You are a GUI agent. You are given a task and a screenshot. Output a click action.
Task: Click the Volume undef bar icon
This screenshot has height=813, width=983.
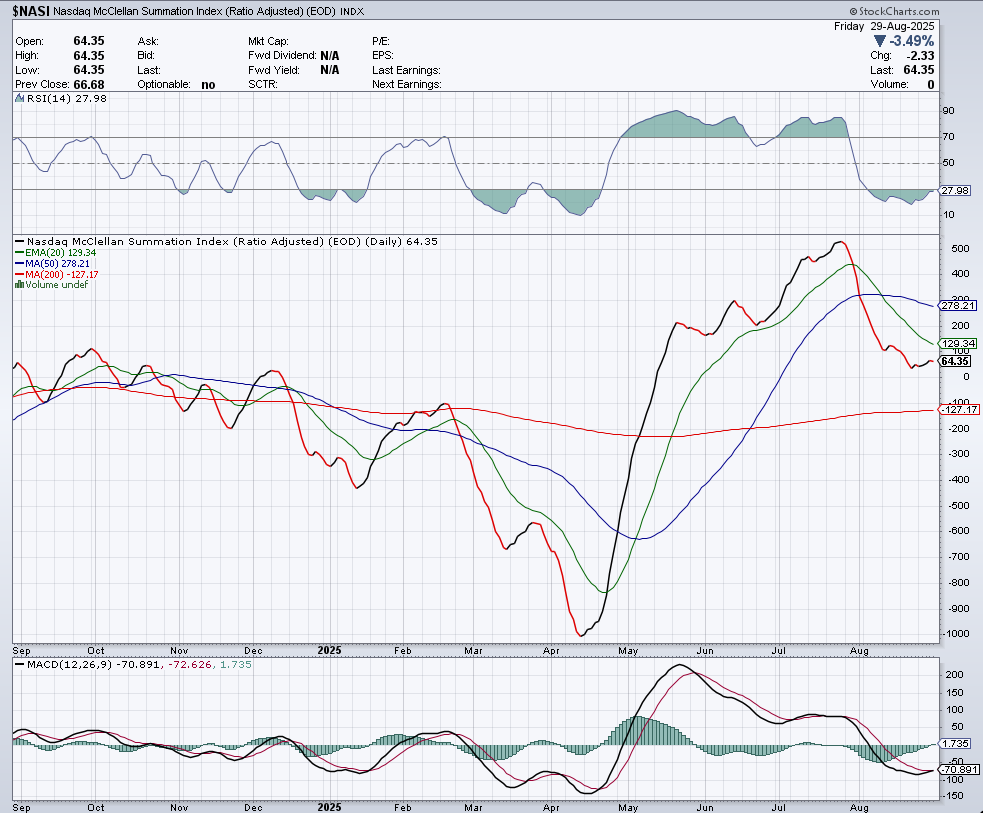coord(19,285)
